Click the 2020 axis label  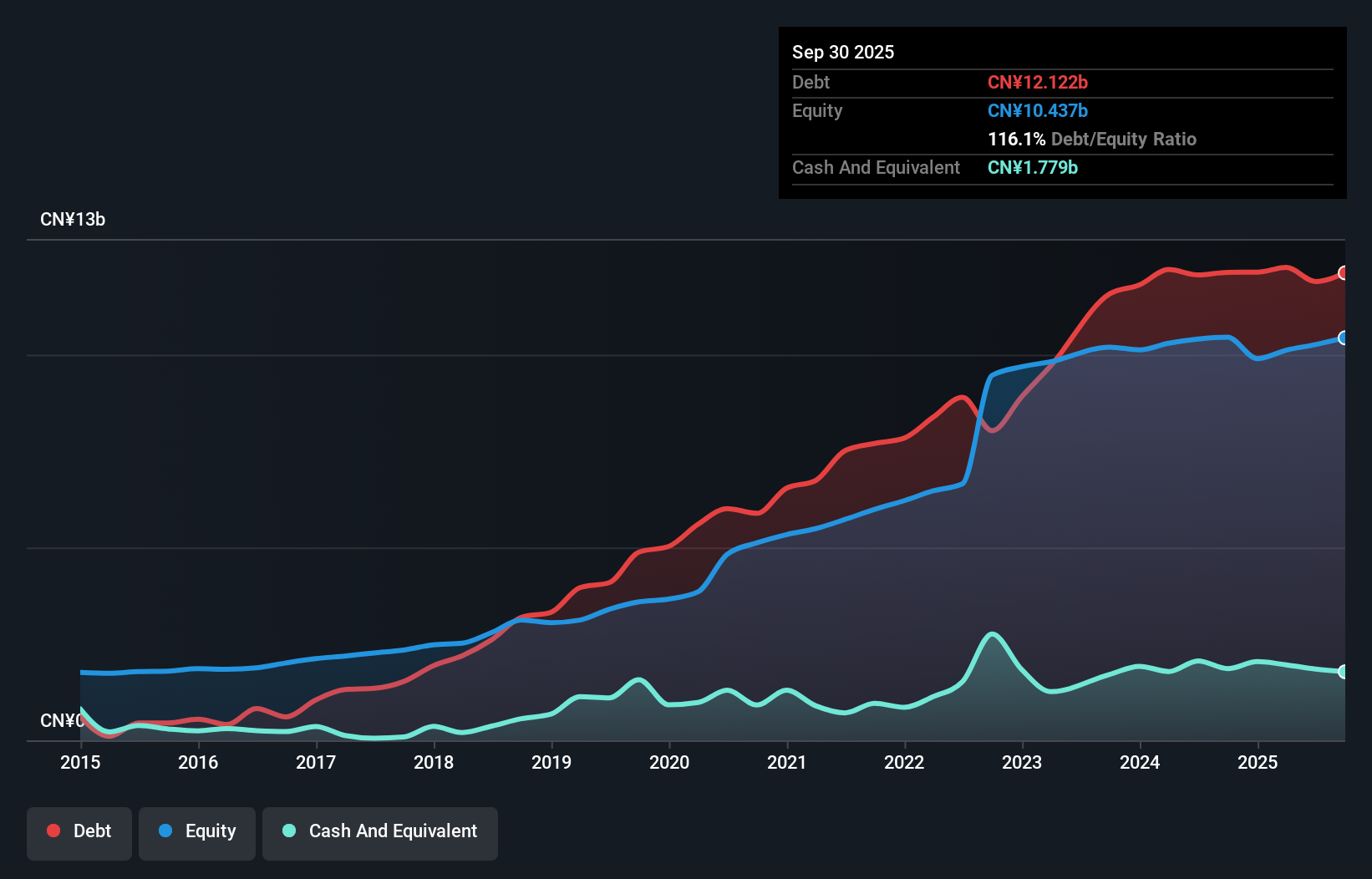tap(669, 762)
